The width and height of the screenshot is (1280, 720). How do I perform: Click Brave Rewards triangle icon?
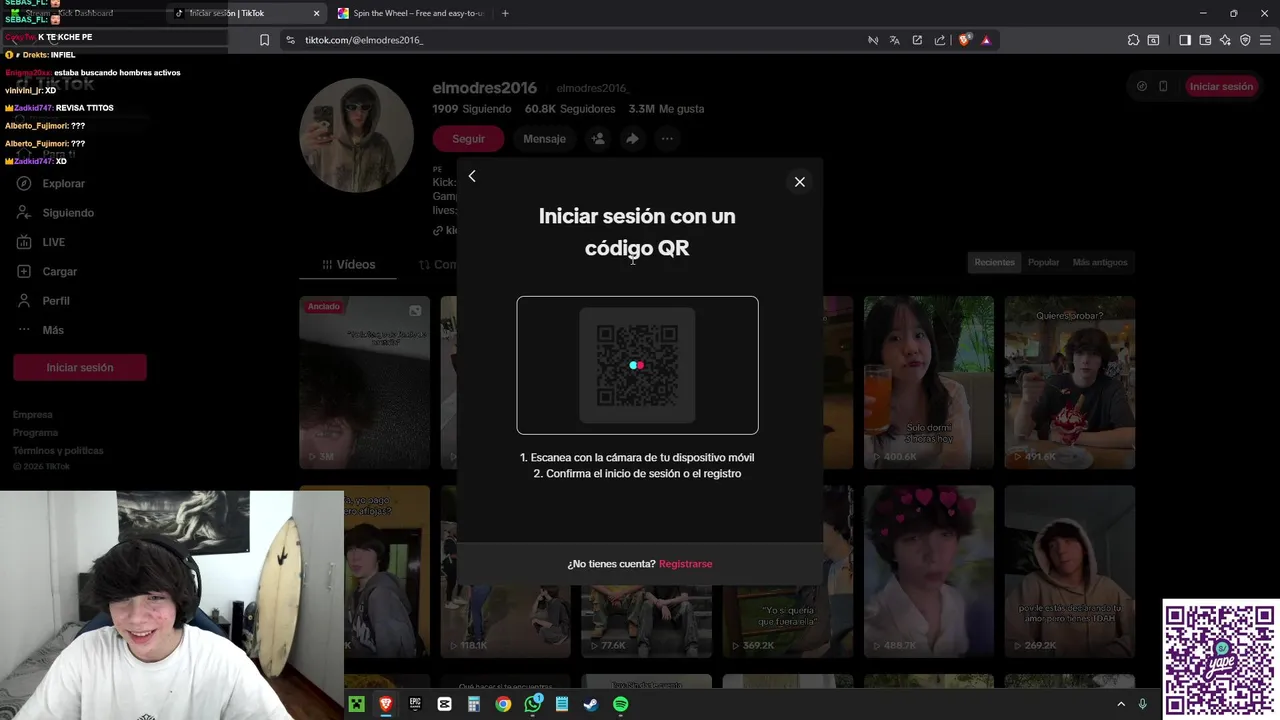[986, 40]
